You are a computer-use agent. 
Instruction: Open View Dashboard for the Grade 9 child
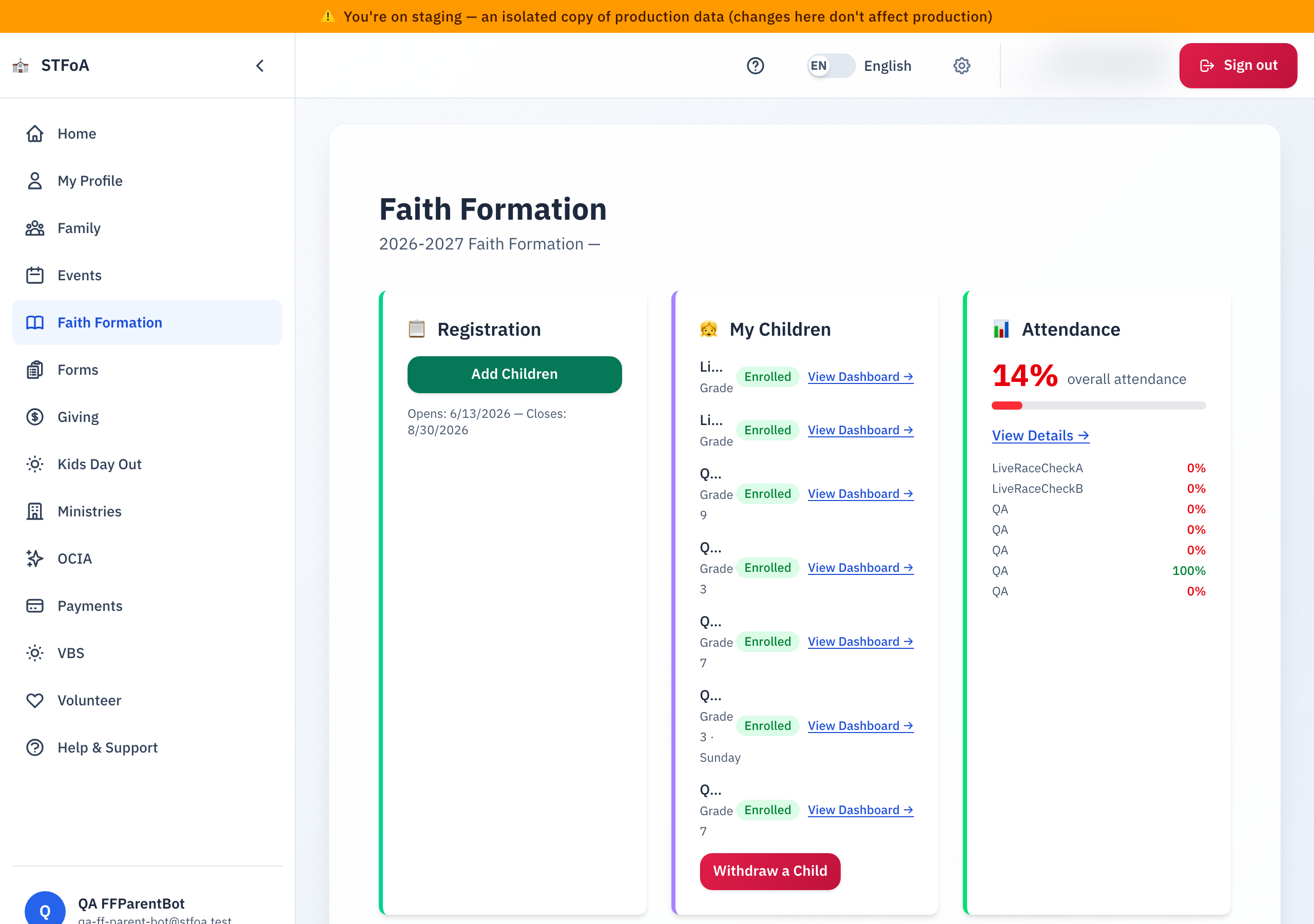coord(860,493)
